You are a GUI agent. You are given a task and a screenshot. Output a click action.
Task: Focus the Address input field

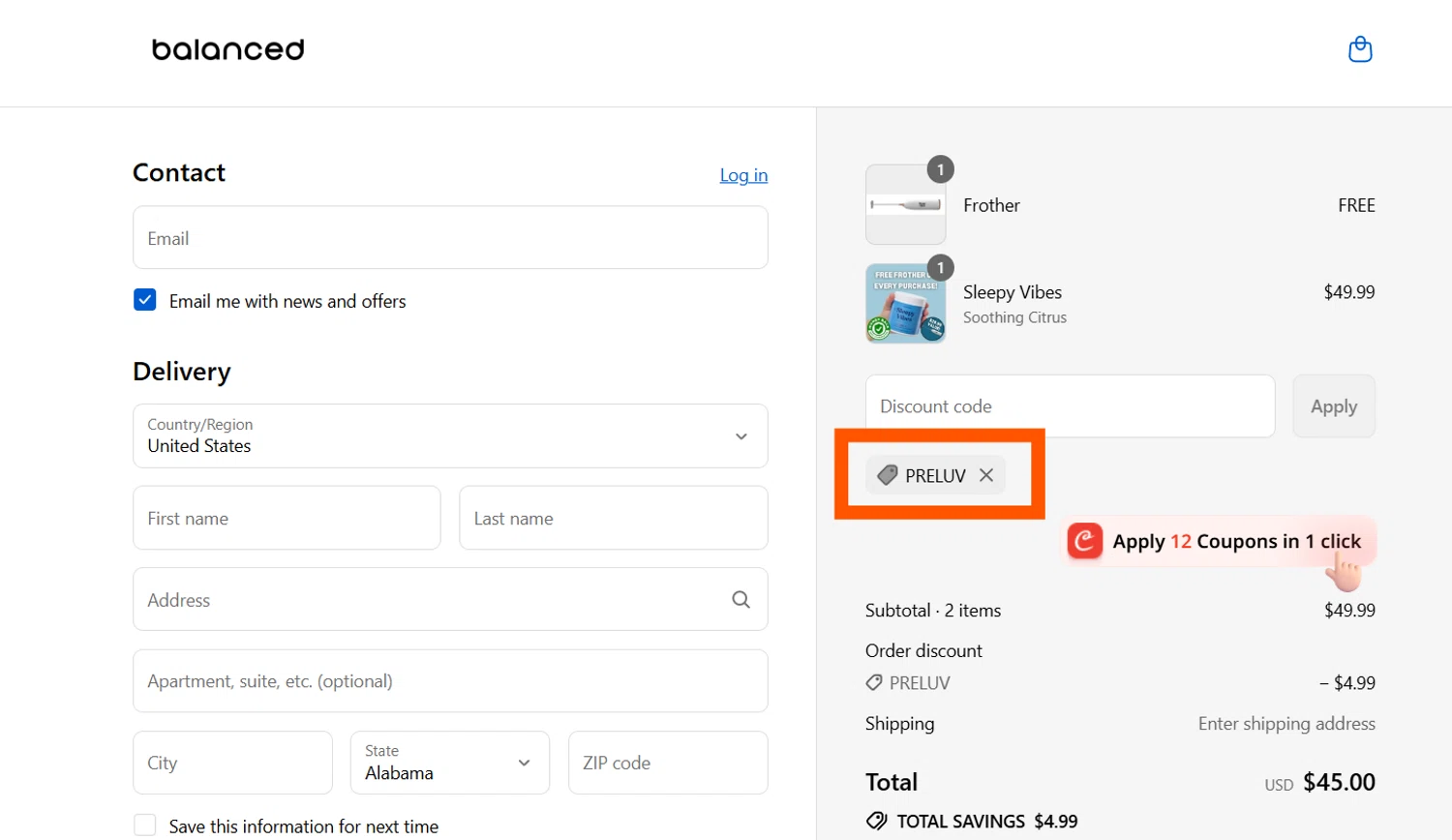click(x=450, y=600)
